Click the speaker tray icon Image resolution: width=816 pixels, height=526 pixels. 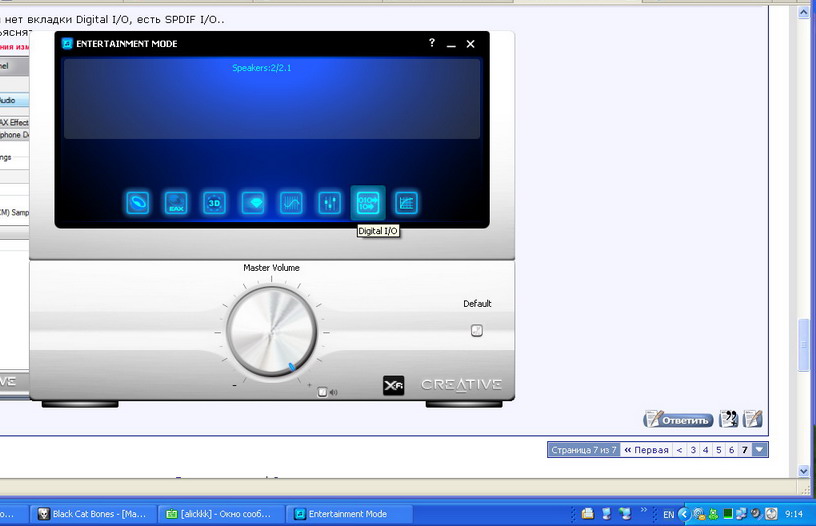756,514
